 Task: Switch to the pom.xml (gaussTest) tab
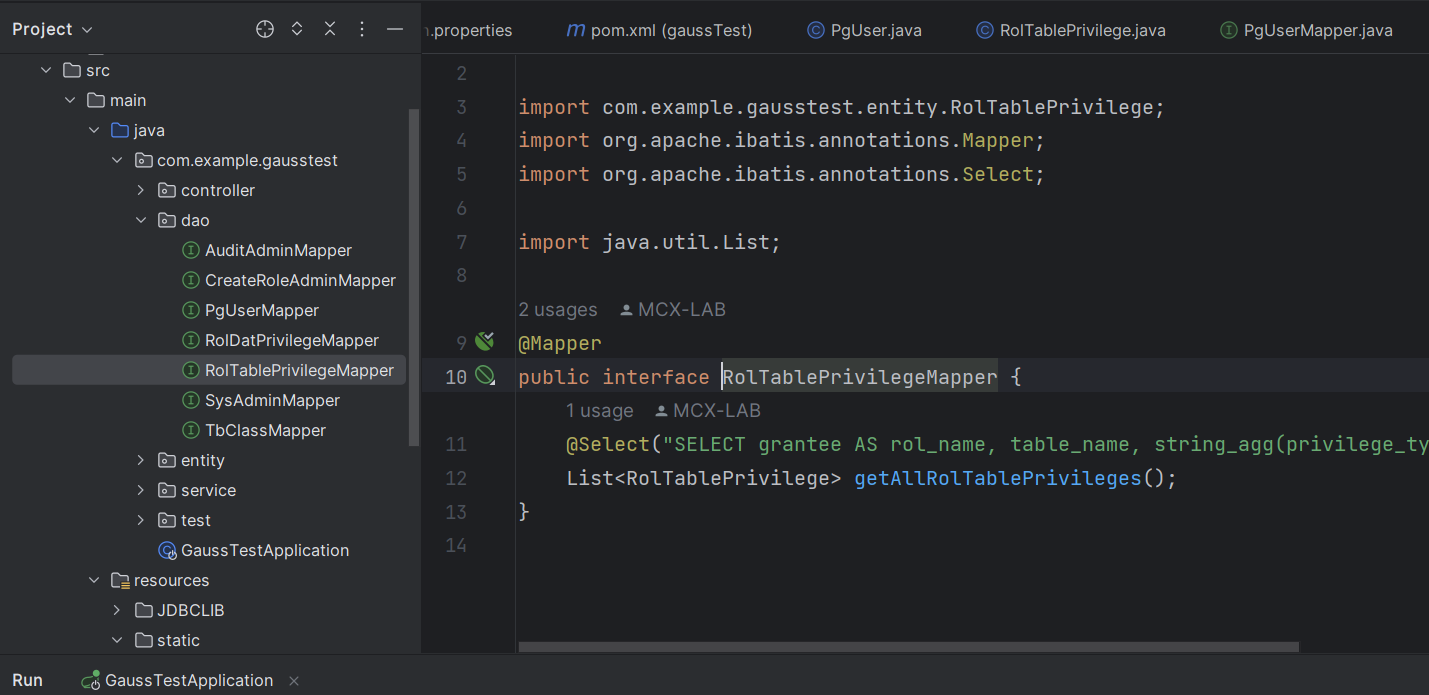(x=660, y=30)
